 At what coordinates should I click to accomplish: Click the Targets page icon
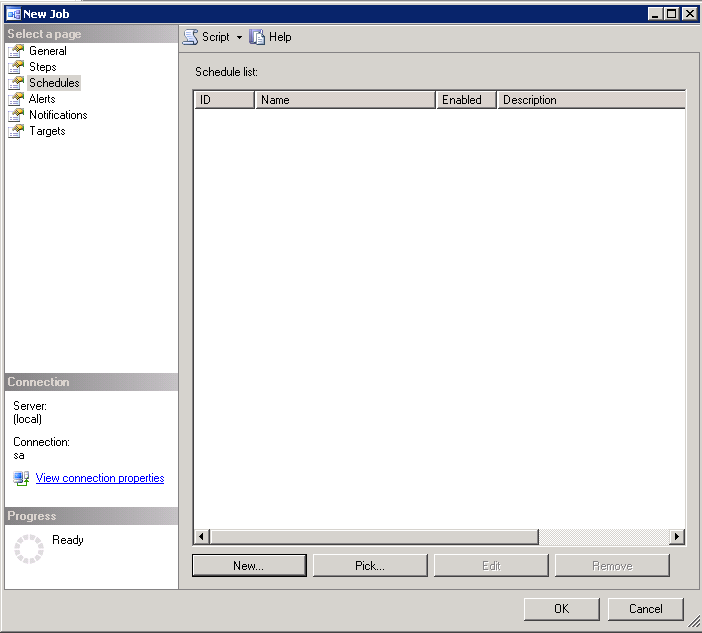click(x=16, y=131)
